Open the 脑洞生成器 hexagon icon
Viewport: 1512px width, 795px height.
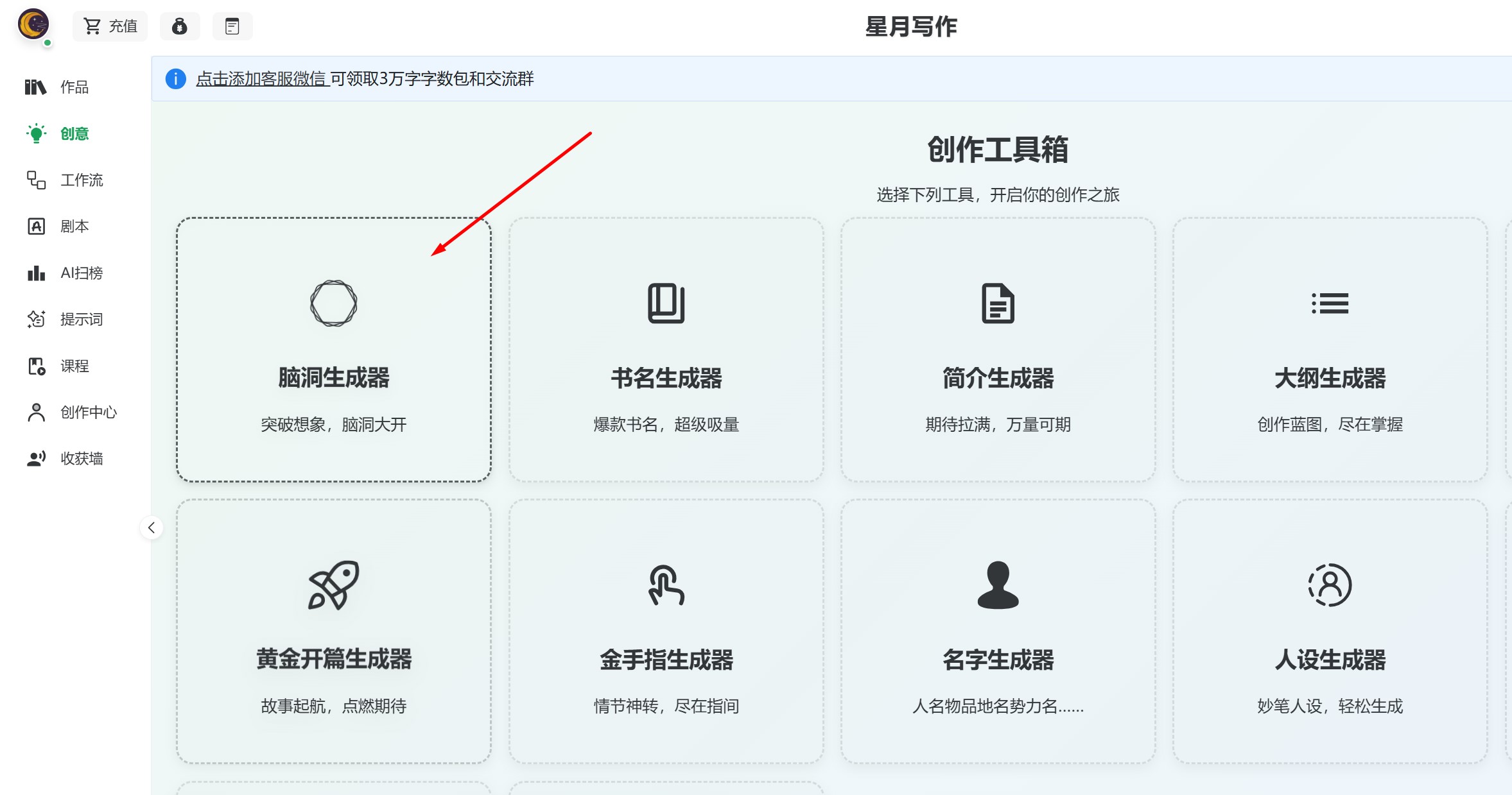pos(333,302)
